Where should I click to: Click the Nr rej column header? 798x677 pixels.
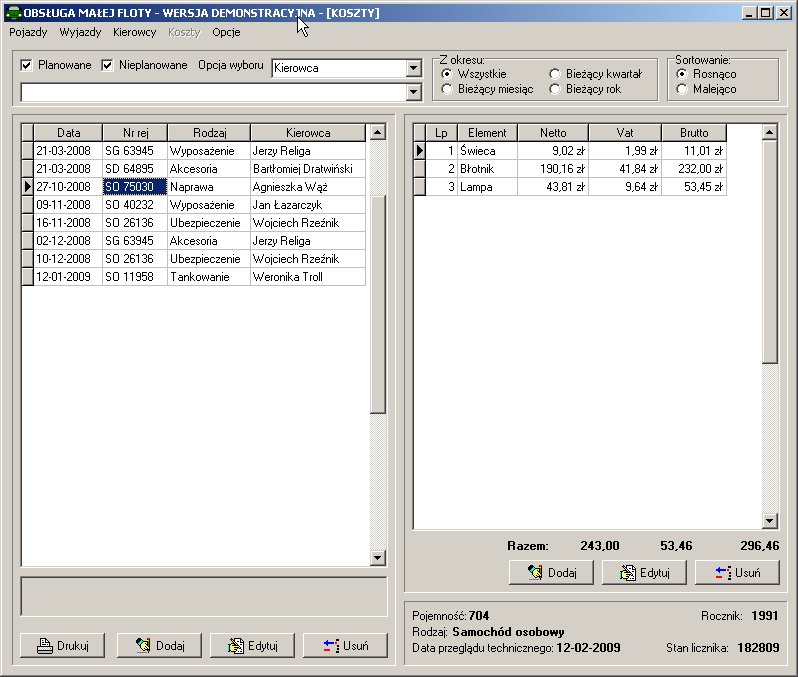135,133
